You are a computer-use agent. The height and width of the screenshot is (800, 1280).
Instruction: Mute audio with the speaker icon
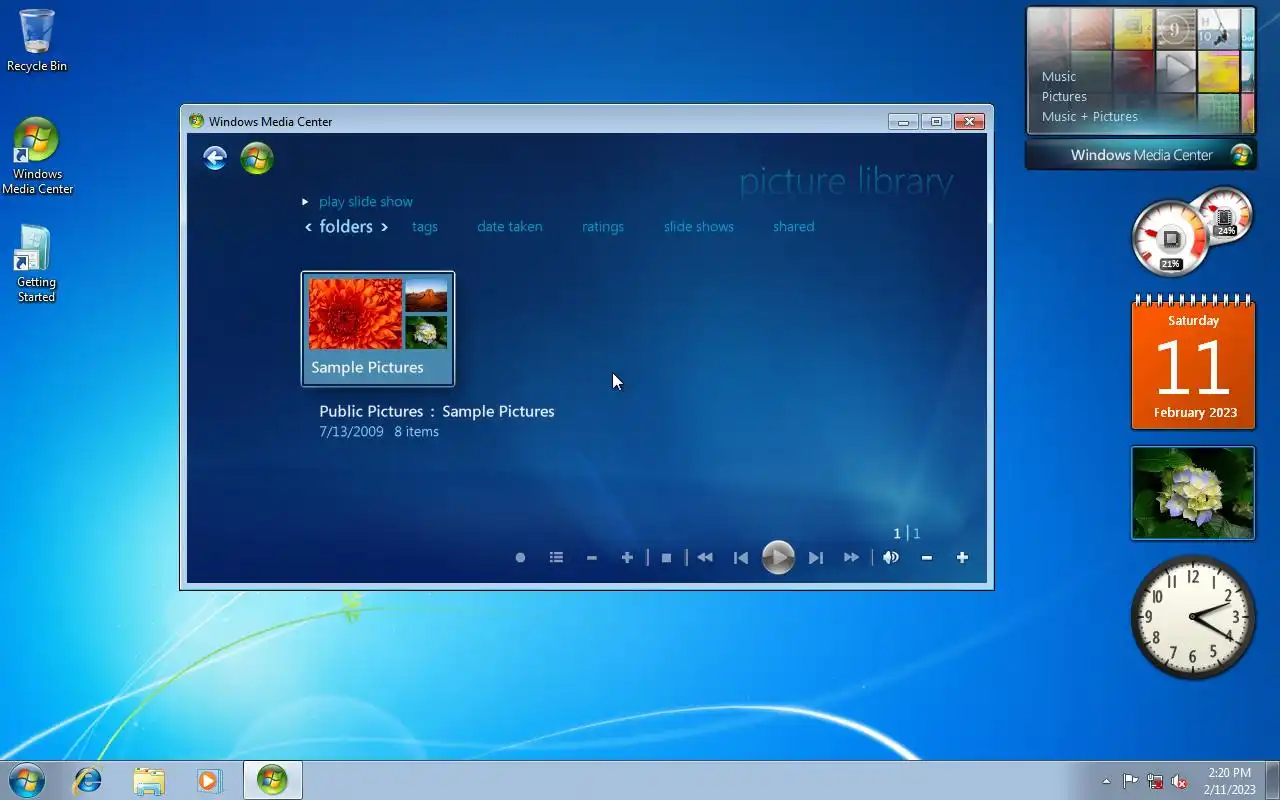coord(891,558)
